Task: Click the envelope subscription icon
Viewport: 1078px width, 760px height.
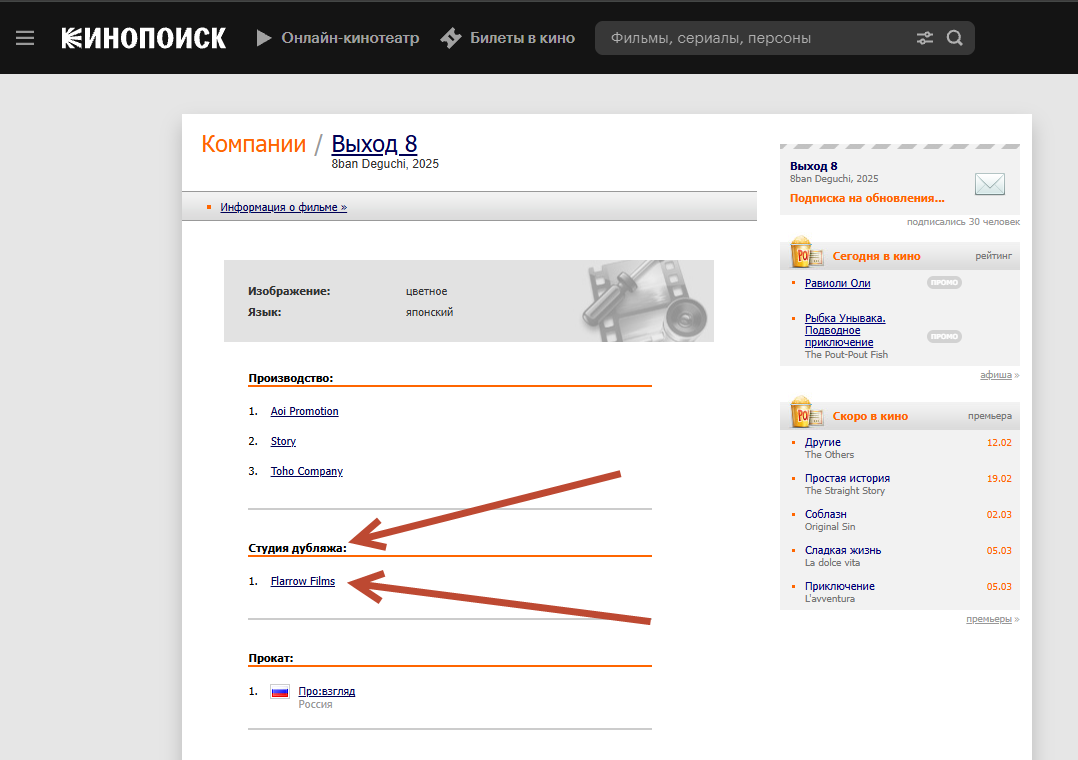Action: tap(989, 184)
